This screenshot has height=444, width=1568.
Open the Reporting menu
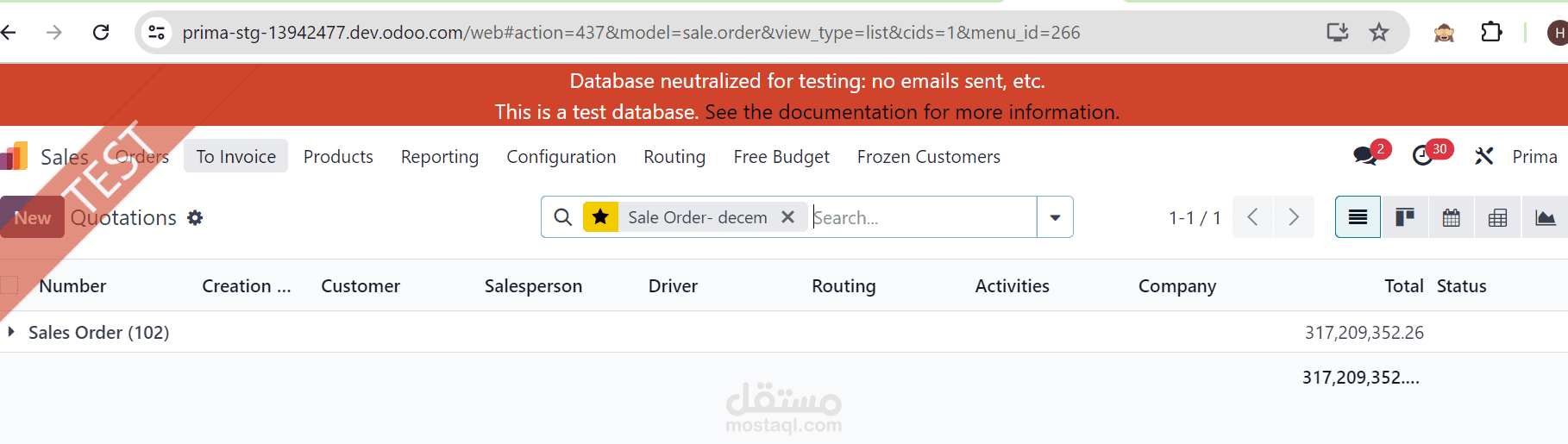tap(440, 157)
